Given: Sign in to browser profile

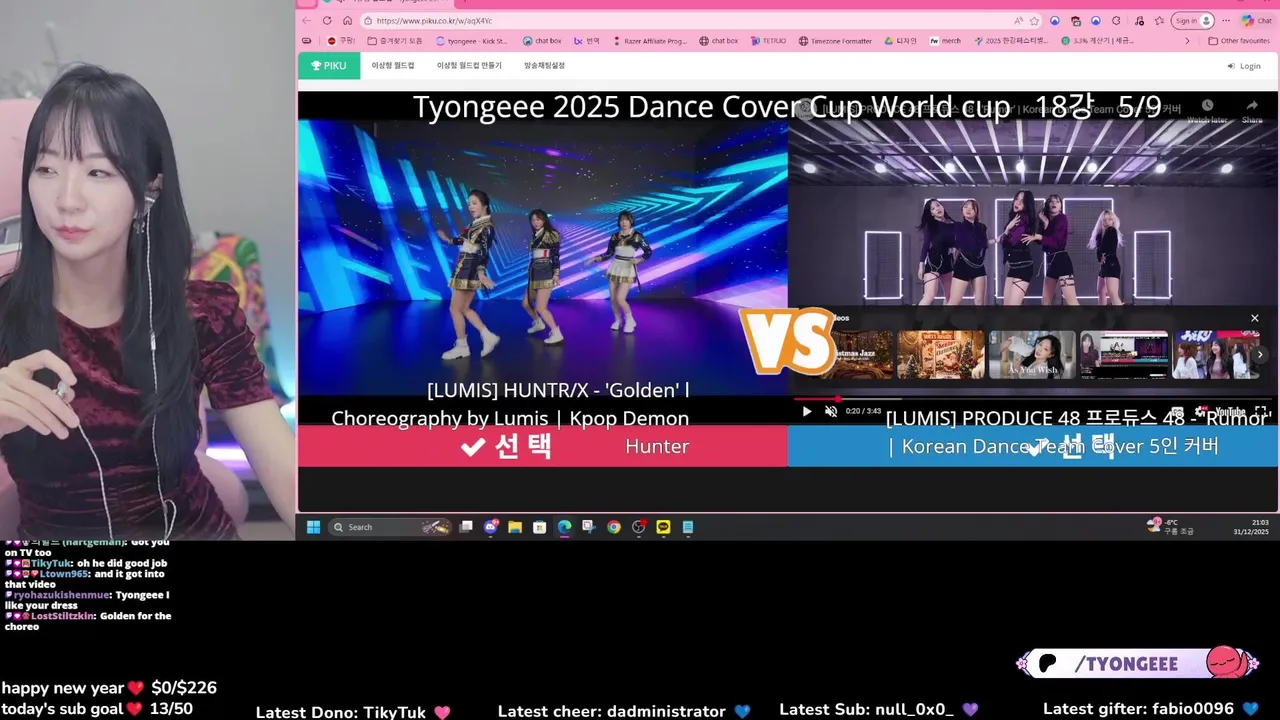Looking at the screenshot, I should pyautogui.click(x=1193, y=20).
